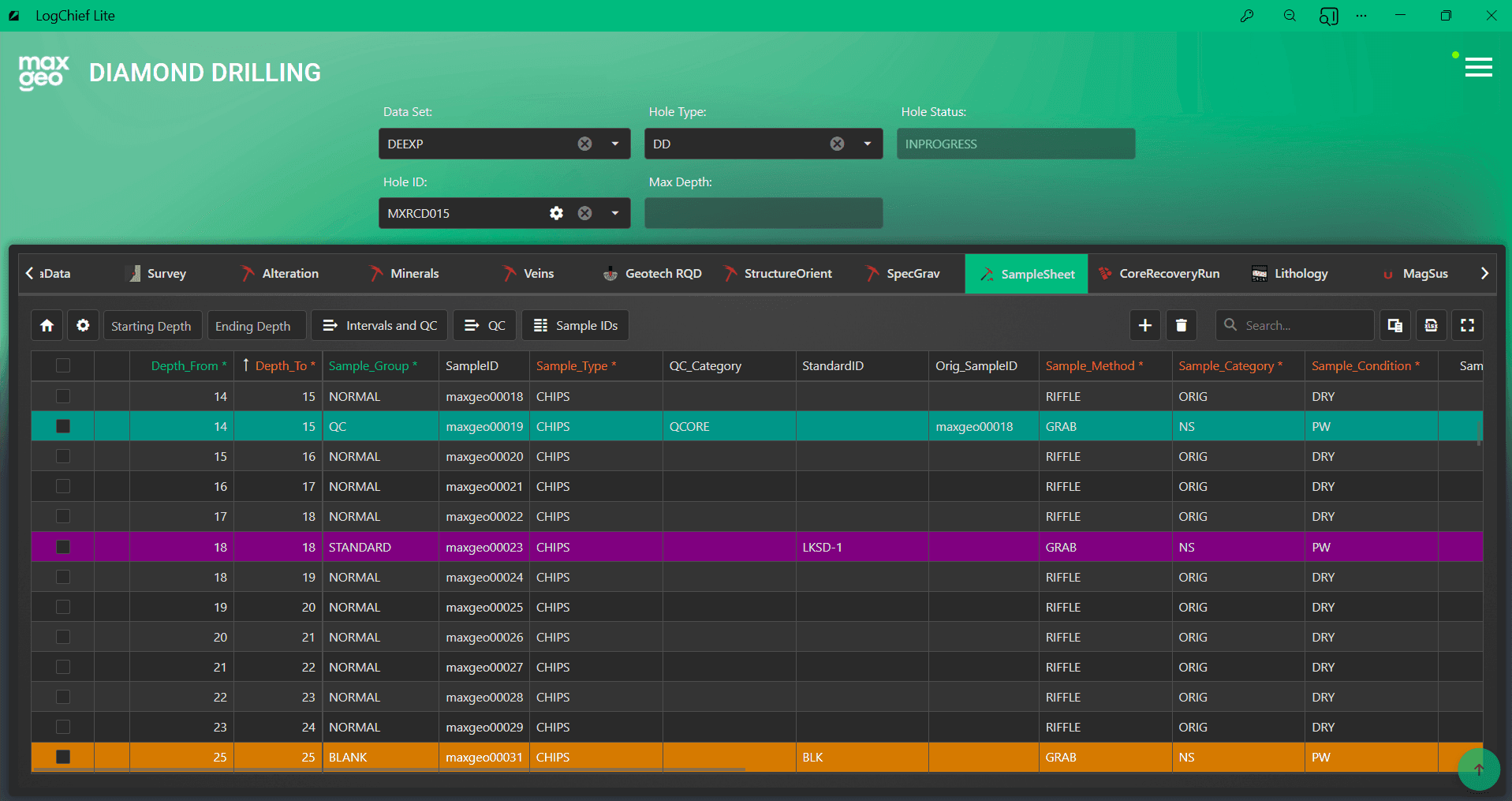Open the StructureOrient tab

(778, 274)
